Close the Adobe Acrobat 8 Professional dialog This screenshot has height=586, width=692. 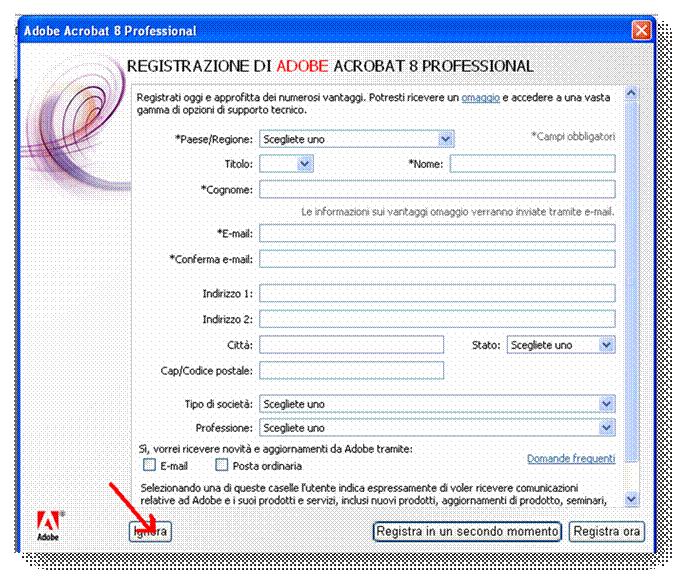(641, 31)
